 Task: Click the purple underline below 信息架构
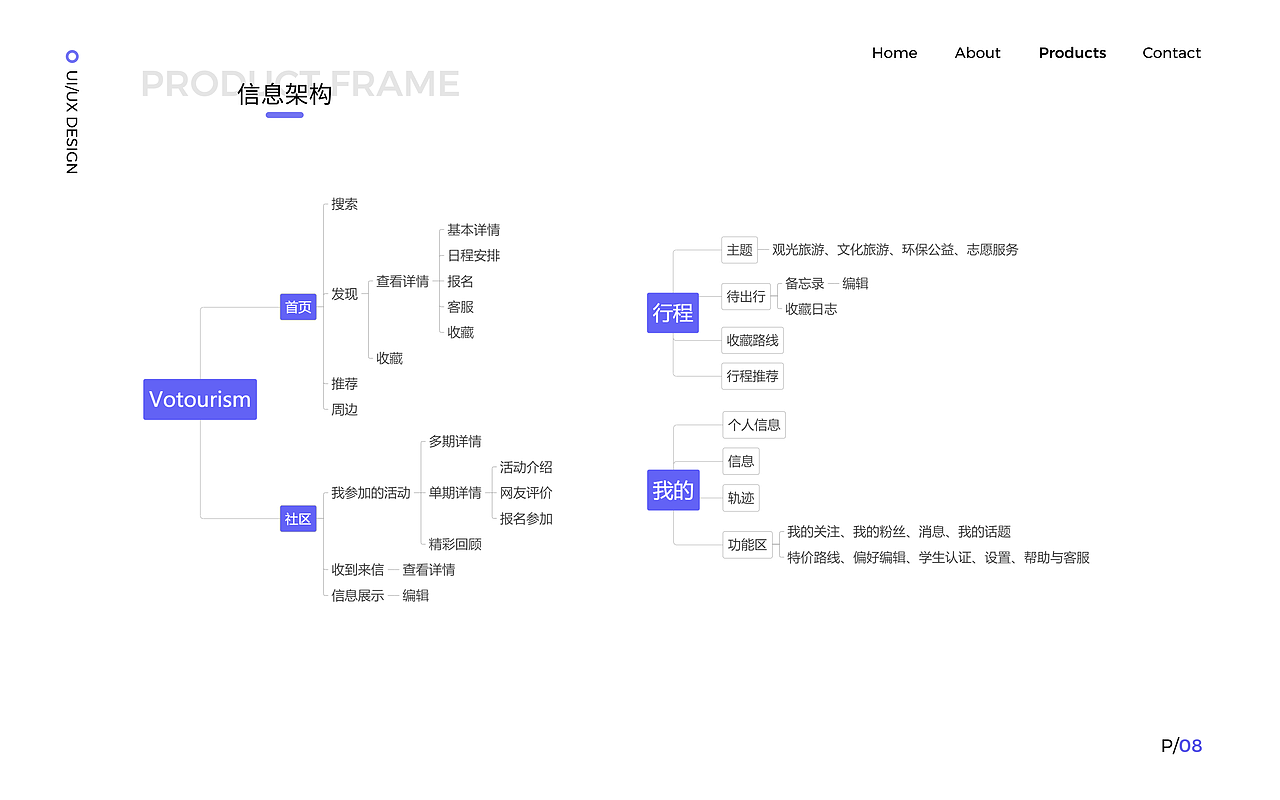284,115
